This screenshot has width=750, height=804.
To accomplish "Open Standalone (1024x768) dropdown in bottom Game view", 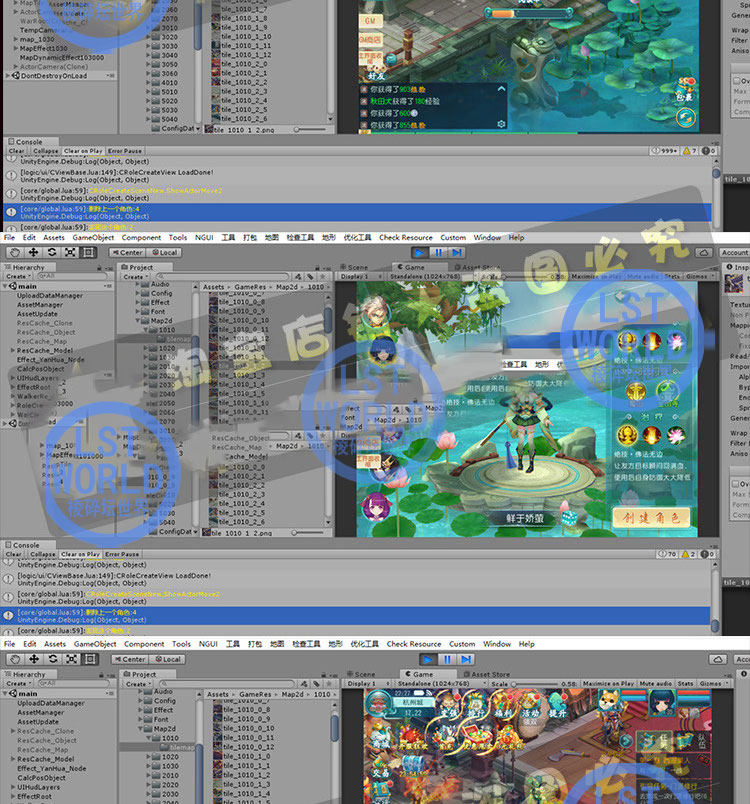I will click(440, 684).
